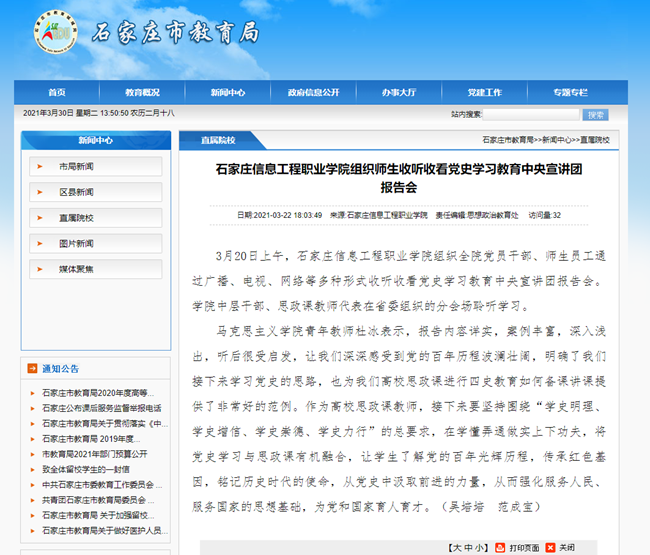The height and width of the screenshot is (555, 650).
Task: Open the 办事大厅 navigation item
Action: pos(398,92)
